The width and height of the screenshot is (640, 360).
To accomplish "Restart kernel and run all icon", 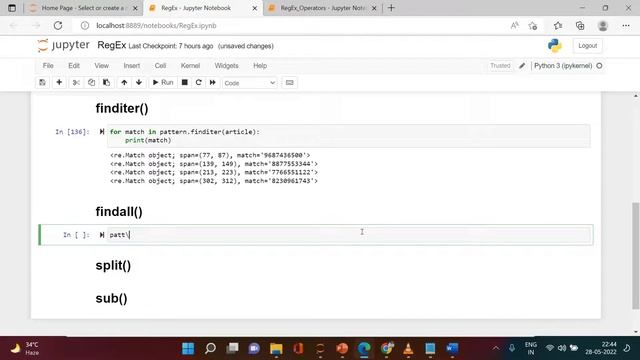I will click(x=213, y=82).
